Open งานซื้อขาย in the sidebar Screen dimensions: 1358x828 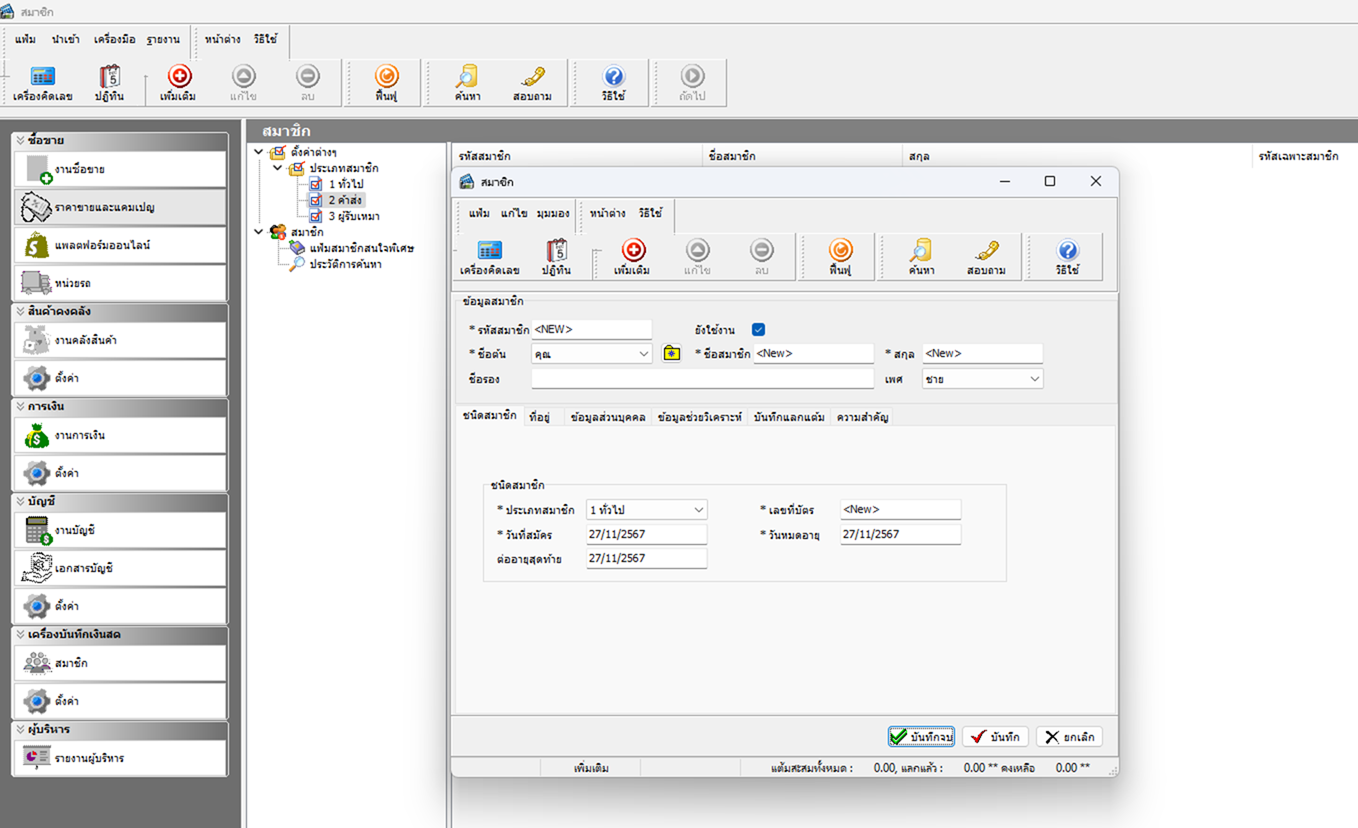pos(120,170)
